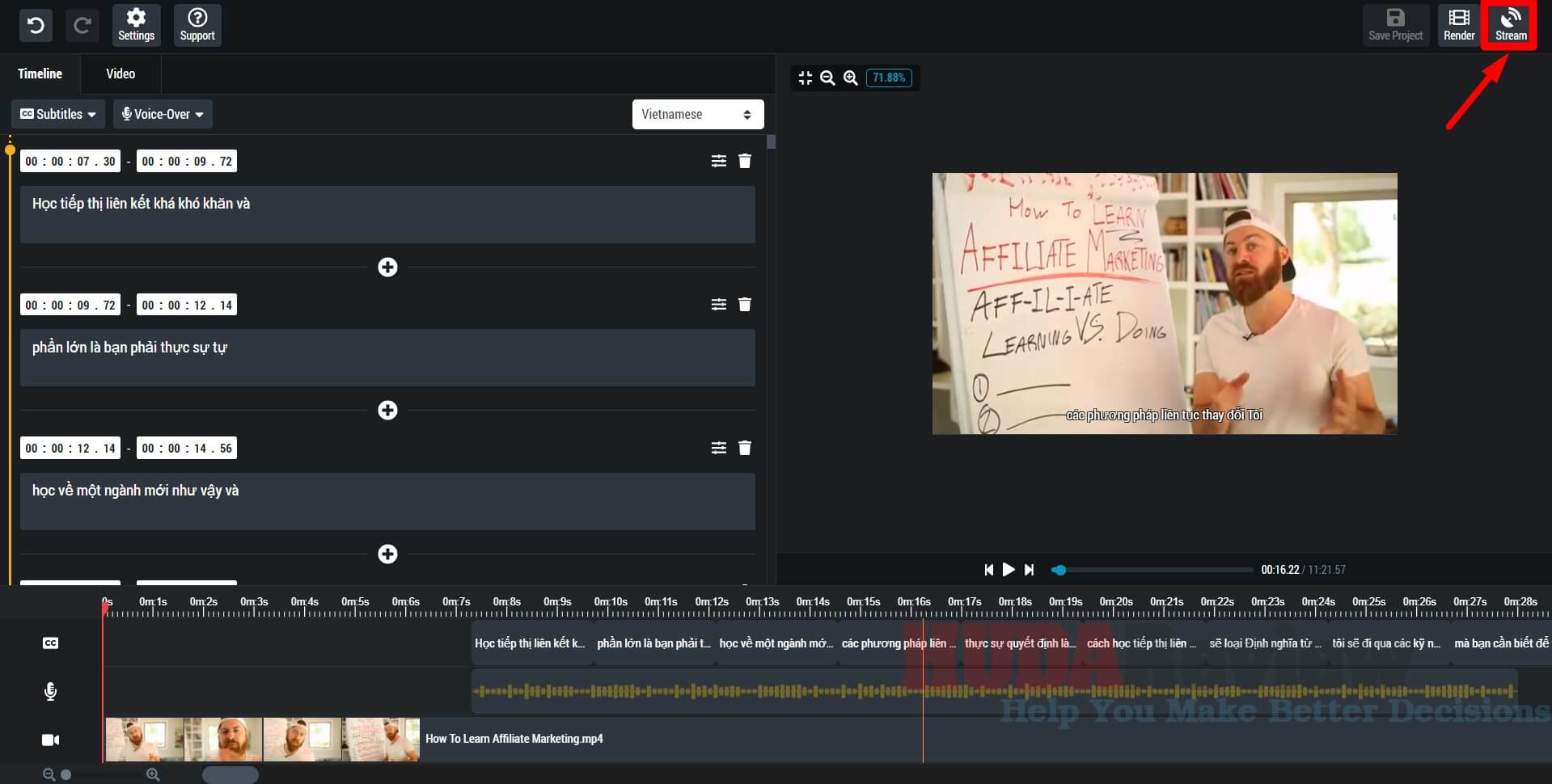Select the 'cách học tiếp thị liên...' timeline clip
The height and width of the screenshot is (784, 1552).
(1144, 643)
